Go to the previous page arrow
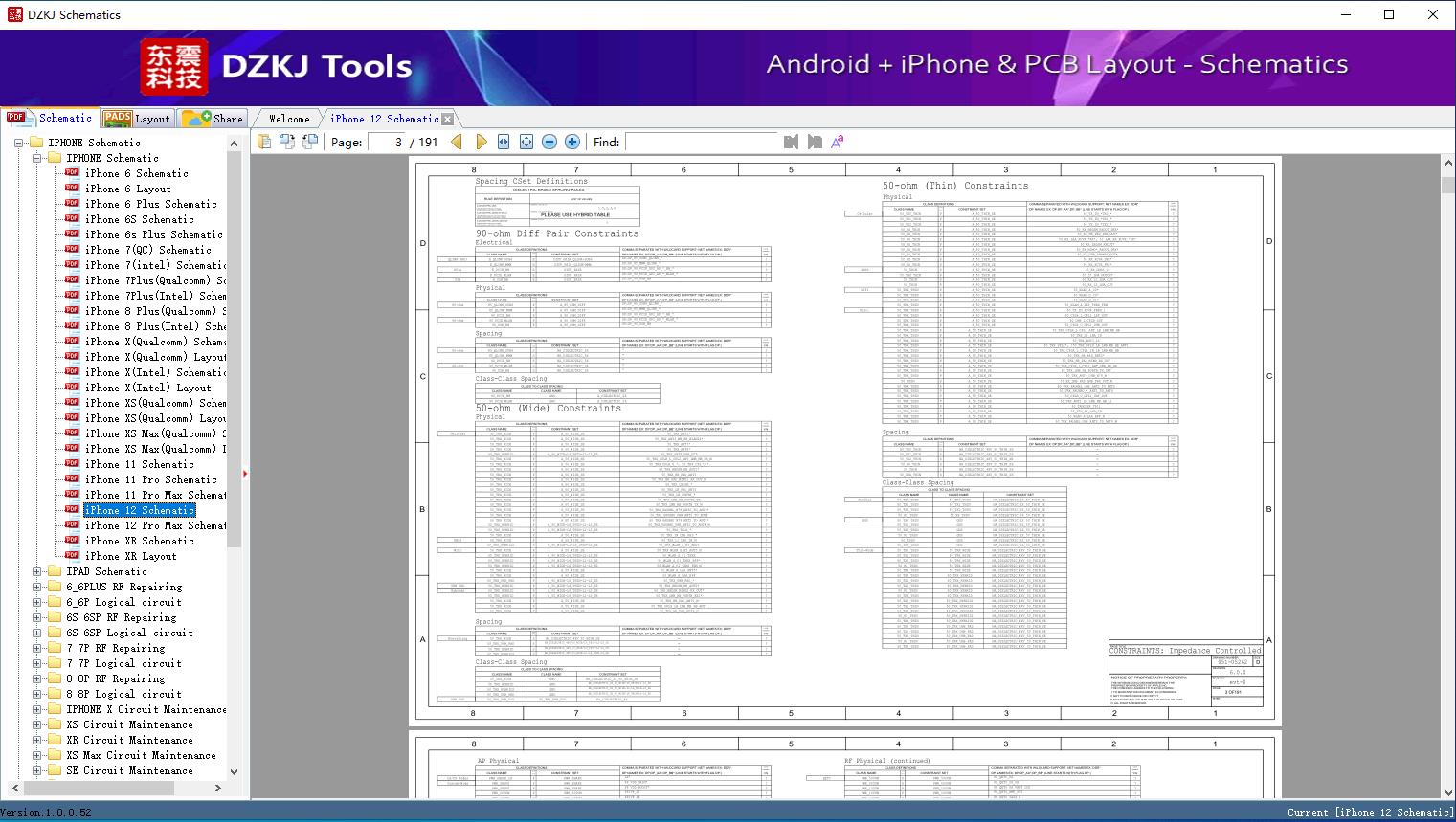The width and height of the screenshot is (1456, 822). click(457, 142)
